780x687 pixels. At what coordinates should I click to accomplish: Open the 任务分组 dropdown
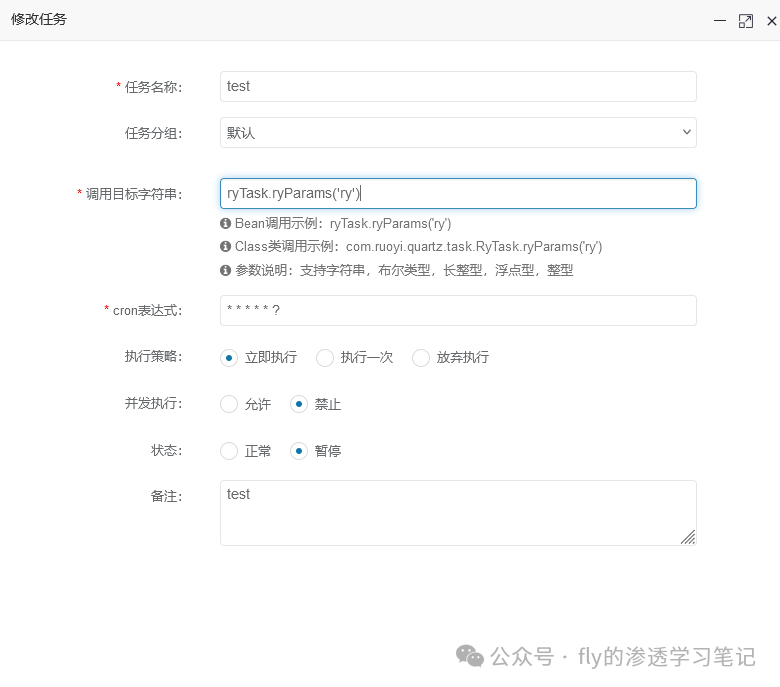458,132
